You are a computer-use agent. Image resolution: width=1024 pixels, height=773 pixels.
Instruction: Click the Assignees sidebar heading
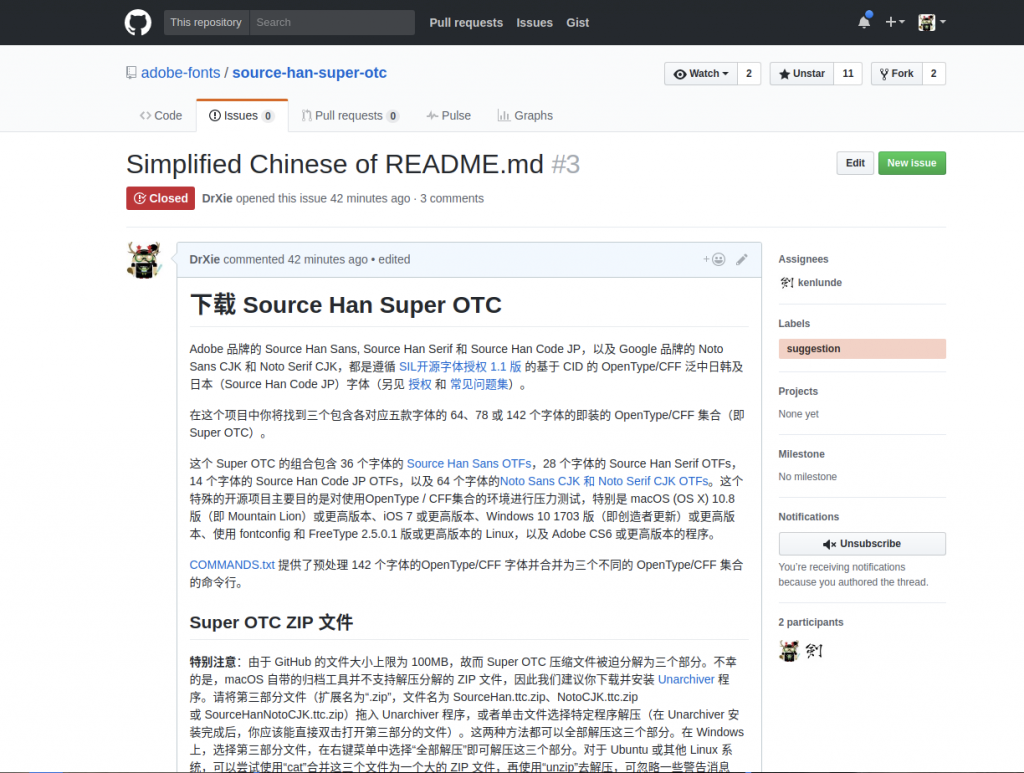(803, 259)
